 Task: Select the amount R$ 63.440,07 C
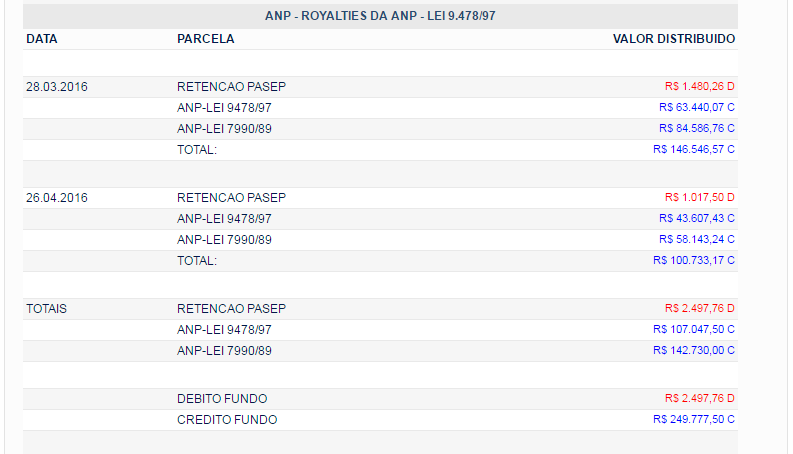pyautogui.click(x=696, y=107)
